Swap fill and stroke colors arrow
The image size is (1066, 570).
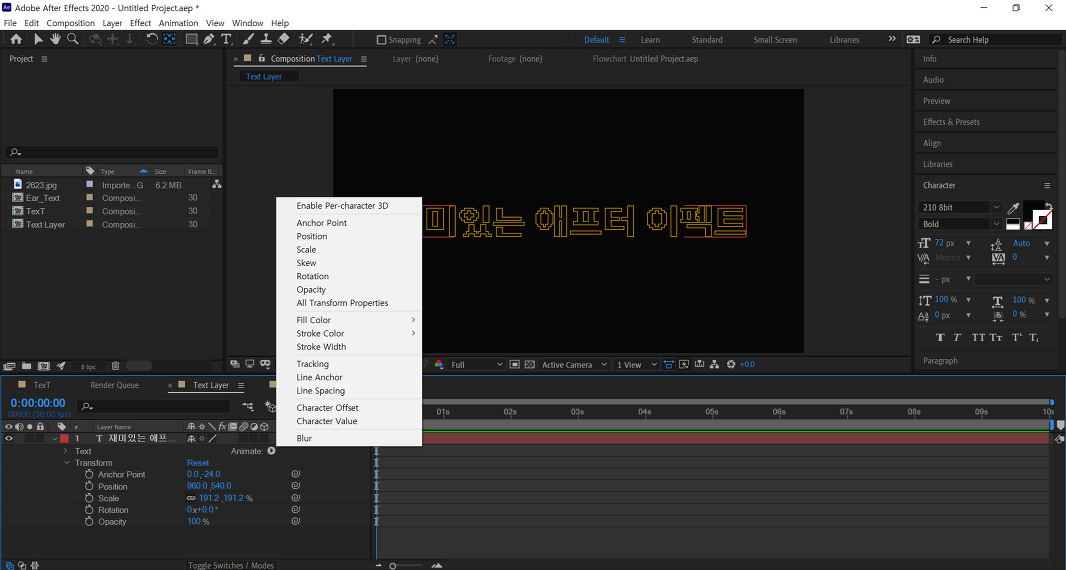click(1048, 205)
